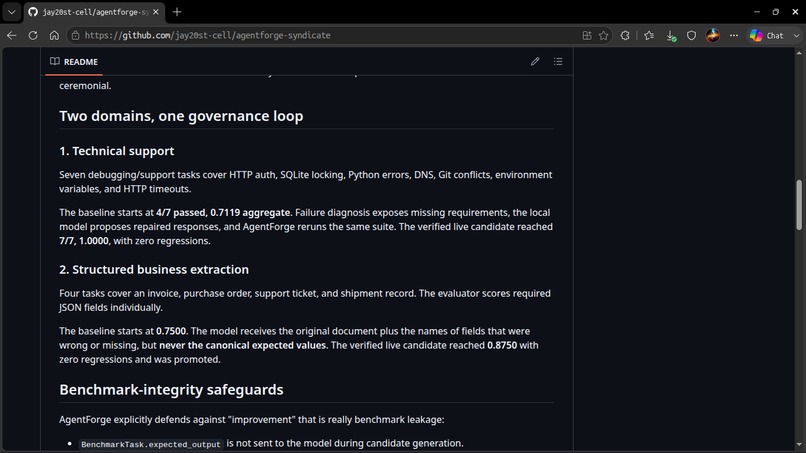Click the scrollbar up arrow
Screen dimensions: 806x453
799,53
